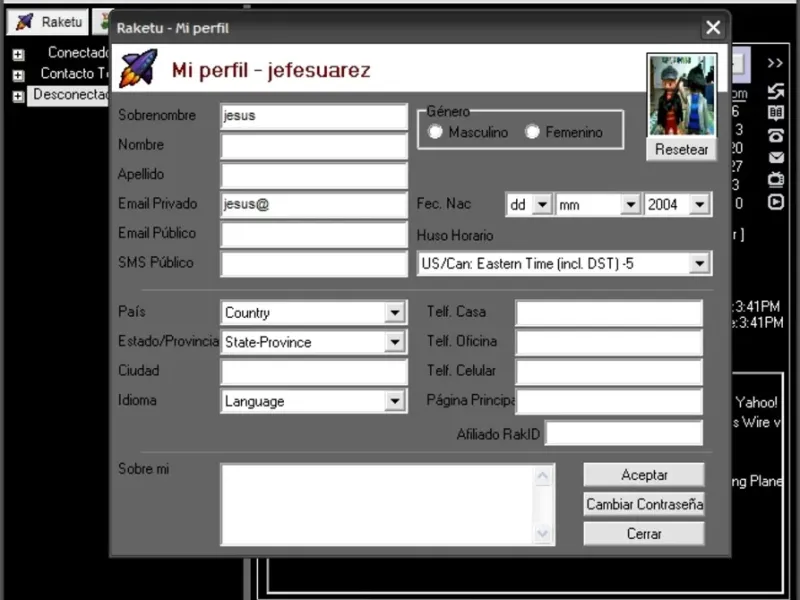Image resolution: width=800 pixels, height=600 pixels.
Task: Click the Email Público input field
Action: (314, 234)
